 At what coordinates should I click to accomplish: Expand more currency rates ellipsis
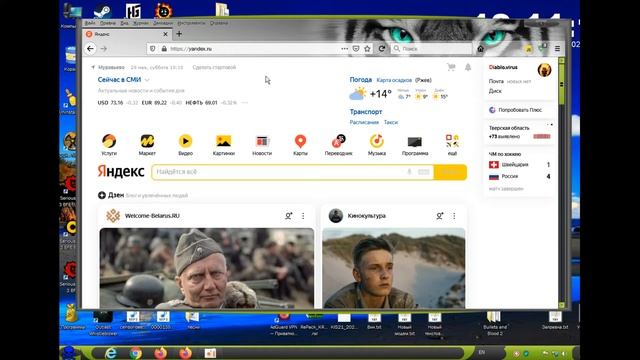(244, 102)
